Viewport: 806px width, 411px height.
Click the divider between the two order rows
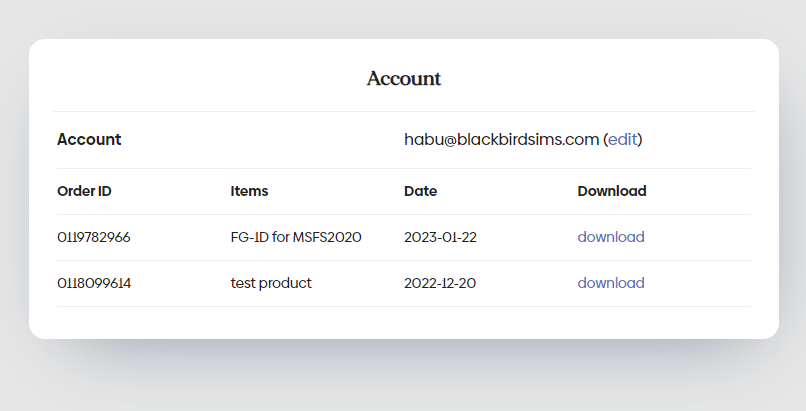pos(404,260)
